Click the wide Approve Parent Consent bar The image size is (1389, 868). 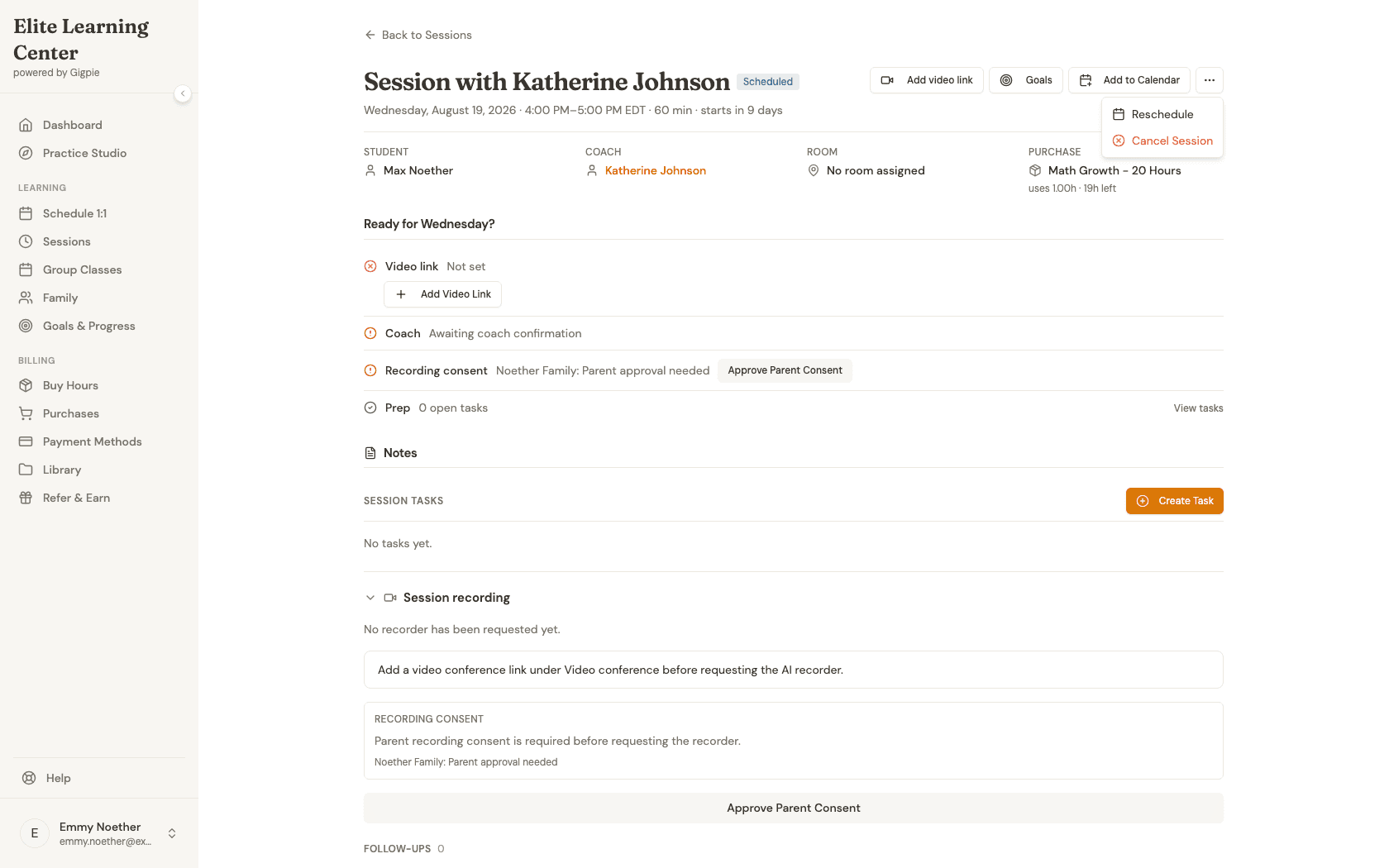pyautogui.click(x=794, y=808)
